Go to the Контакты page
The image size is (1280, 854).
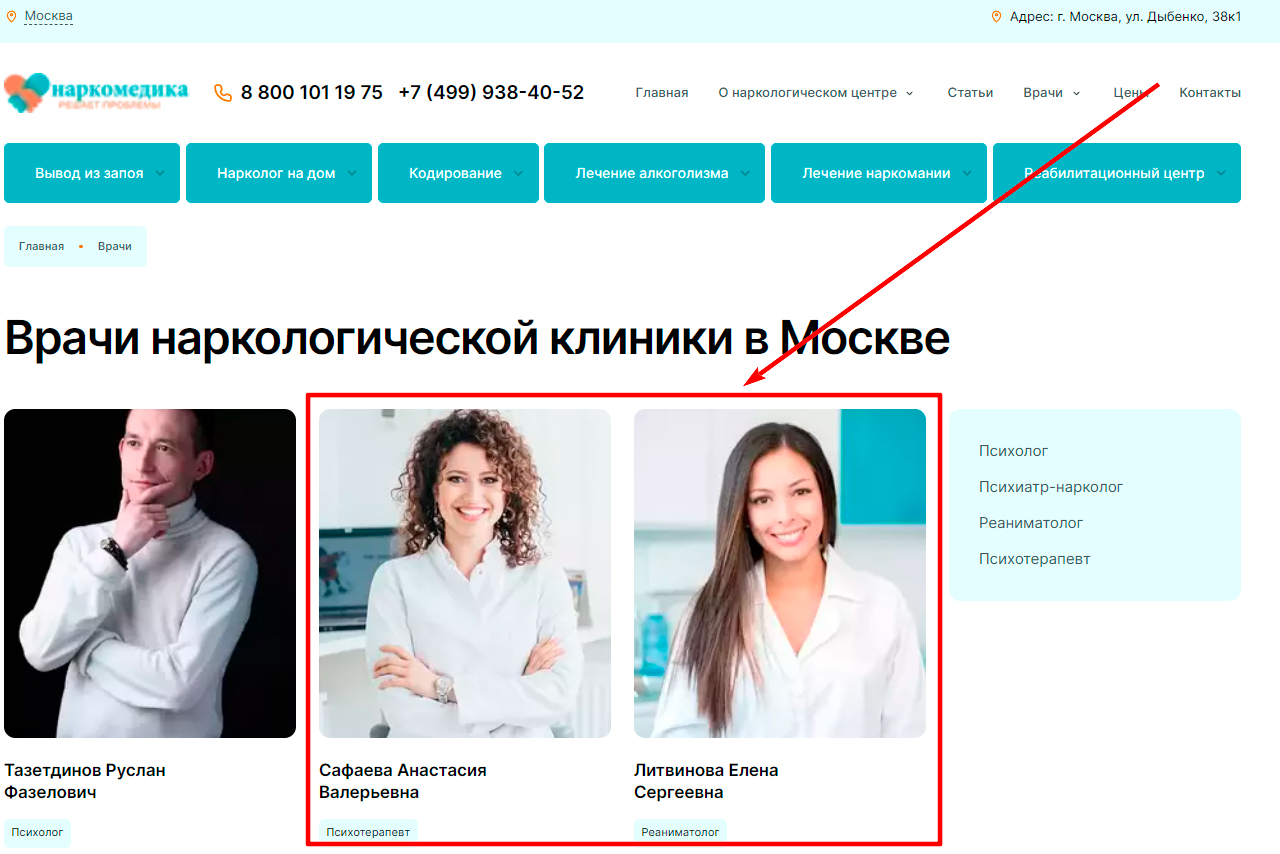[x=1210, y=92]
